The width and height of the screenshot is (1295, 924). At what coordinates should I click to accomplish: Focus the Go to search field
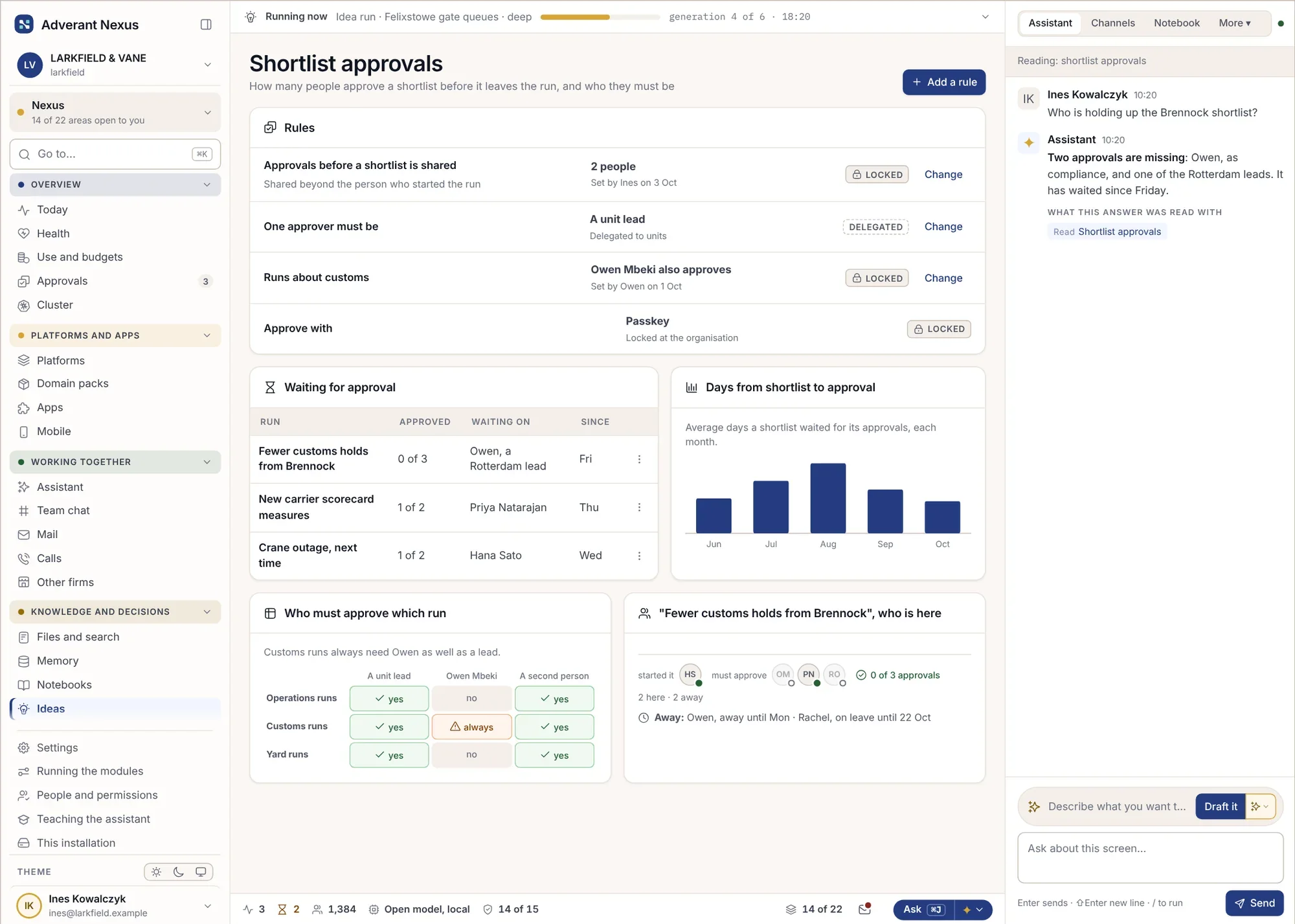click(x=115, y=154)
